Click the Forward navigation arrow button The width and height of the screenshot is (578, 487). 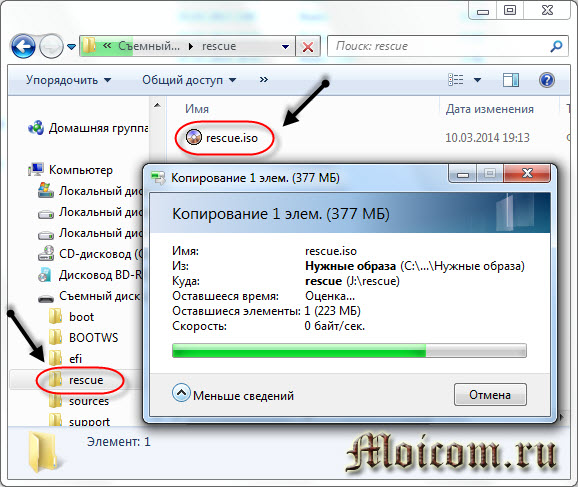tap(51, 46)
